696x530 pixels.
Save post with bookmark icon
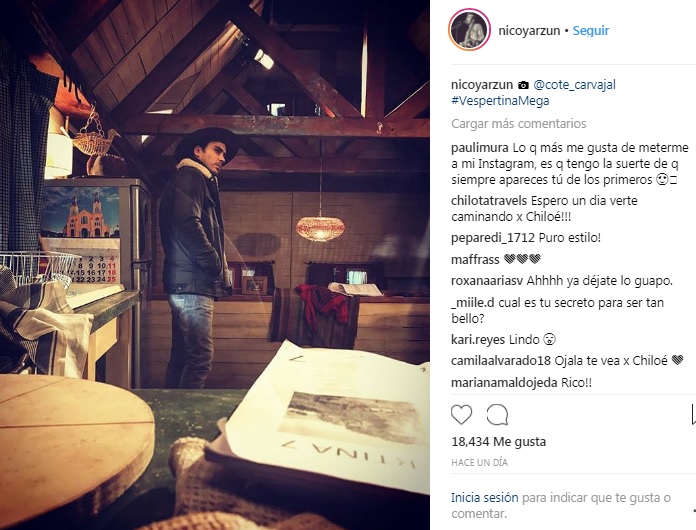coord(693,415)
